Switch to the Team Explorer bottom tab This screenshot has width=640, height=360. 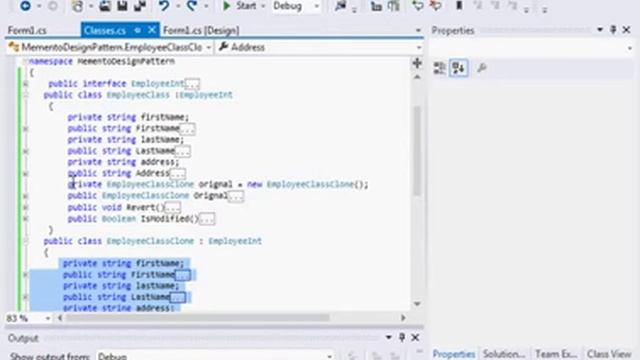[x=556, y=353]
